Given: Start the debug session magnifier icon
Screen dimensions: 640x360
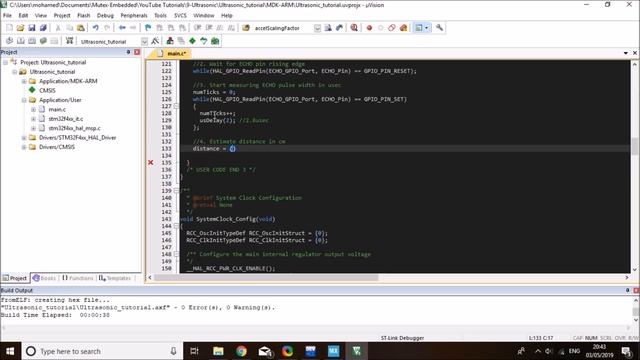Looking at the screenshot, I should tap(354, 28).
